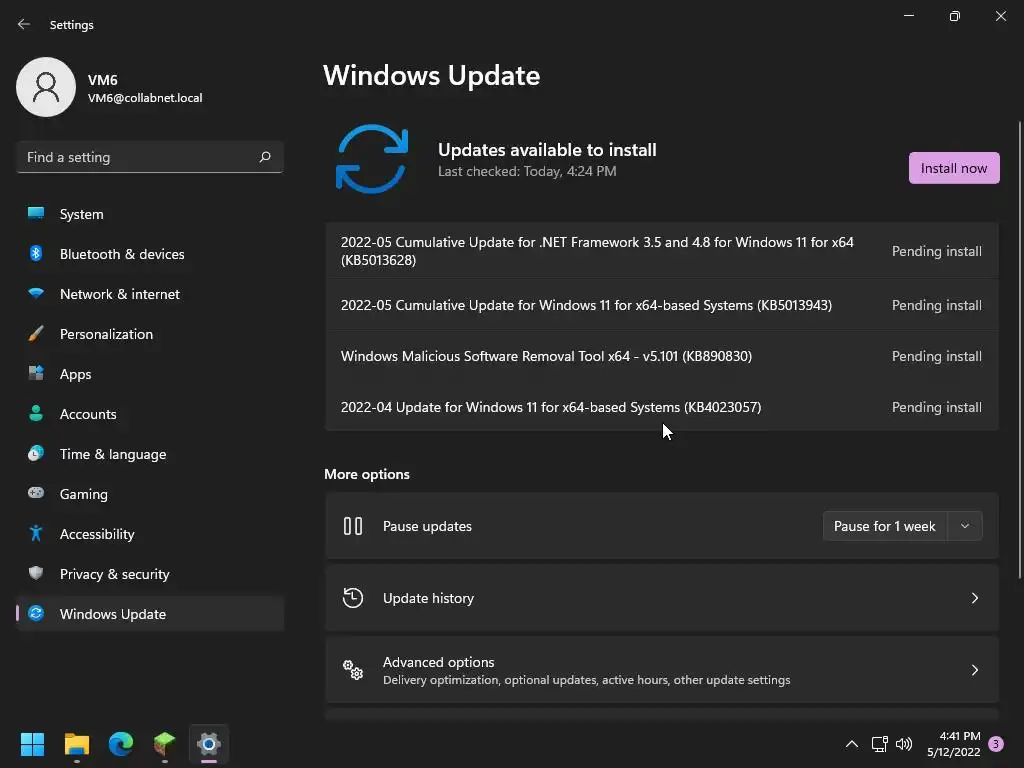1024x768 pixels.
Task: Click the System icon in sidebar
Action: pos(36,214)
